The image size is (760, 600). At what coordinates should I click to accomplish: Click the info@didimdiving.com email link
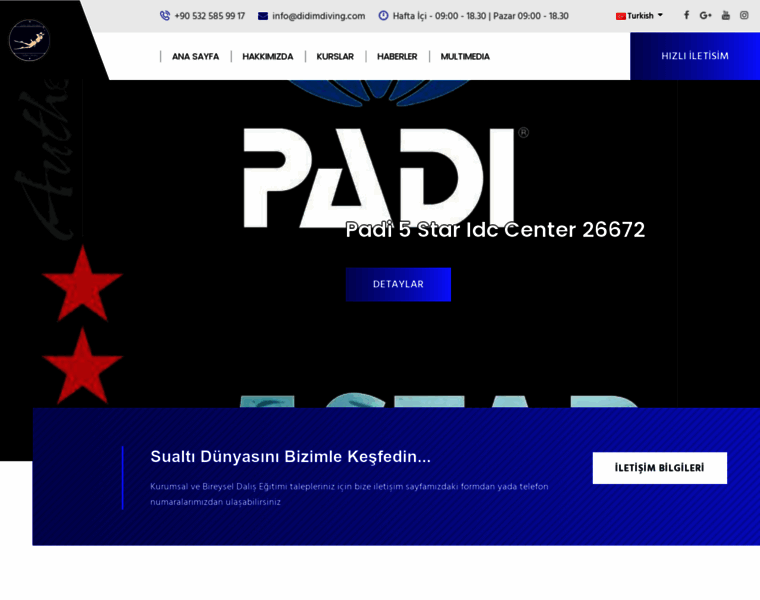coord(318,16)
